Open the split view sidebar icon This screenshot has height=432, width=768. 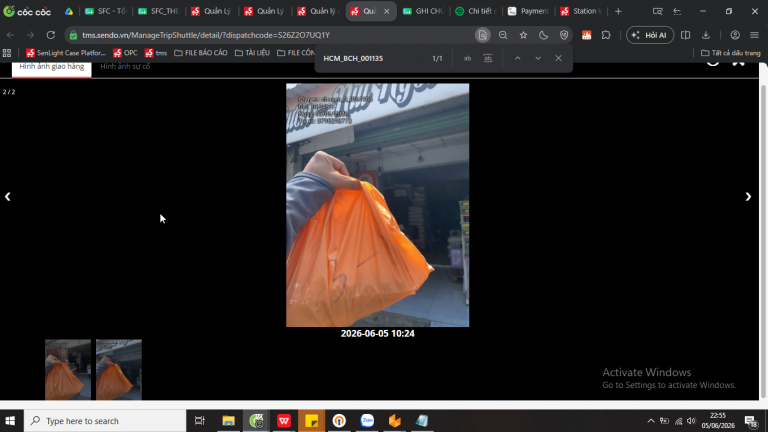685,35
